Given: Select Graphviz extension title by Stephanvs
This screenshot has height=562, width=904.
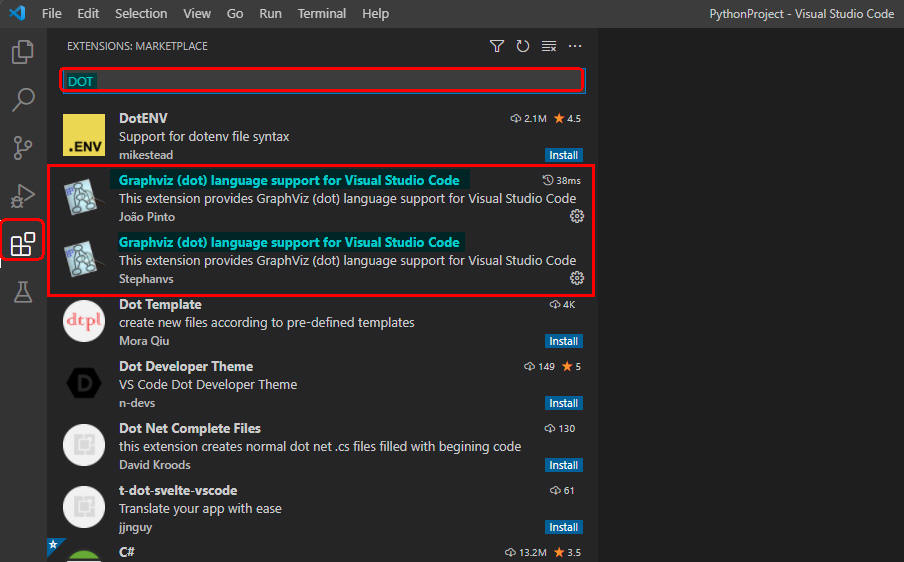Looking at the screenshot, I should click(x=289, y=243).
